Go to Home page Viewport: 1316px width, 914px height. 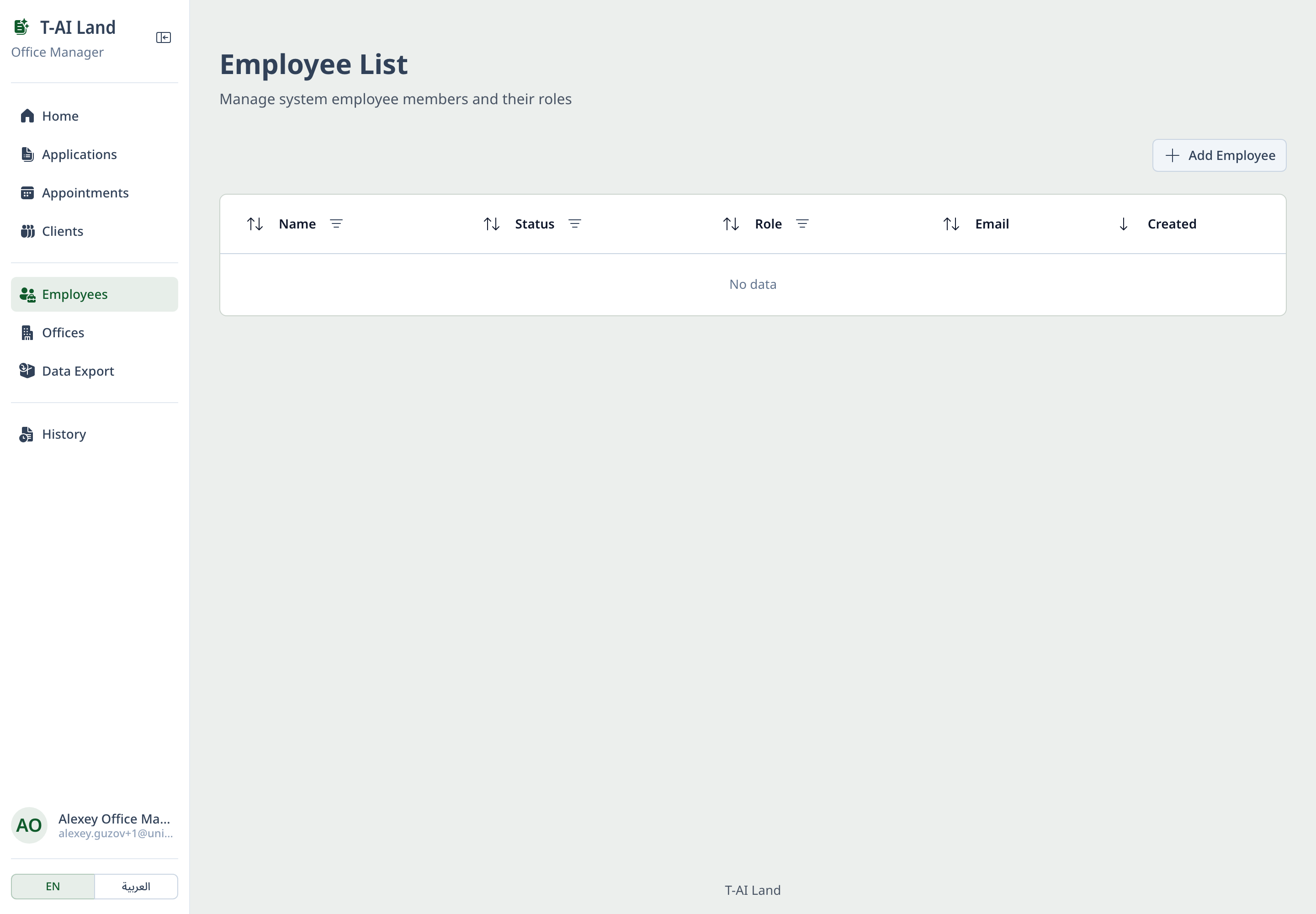point(95,116)
